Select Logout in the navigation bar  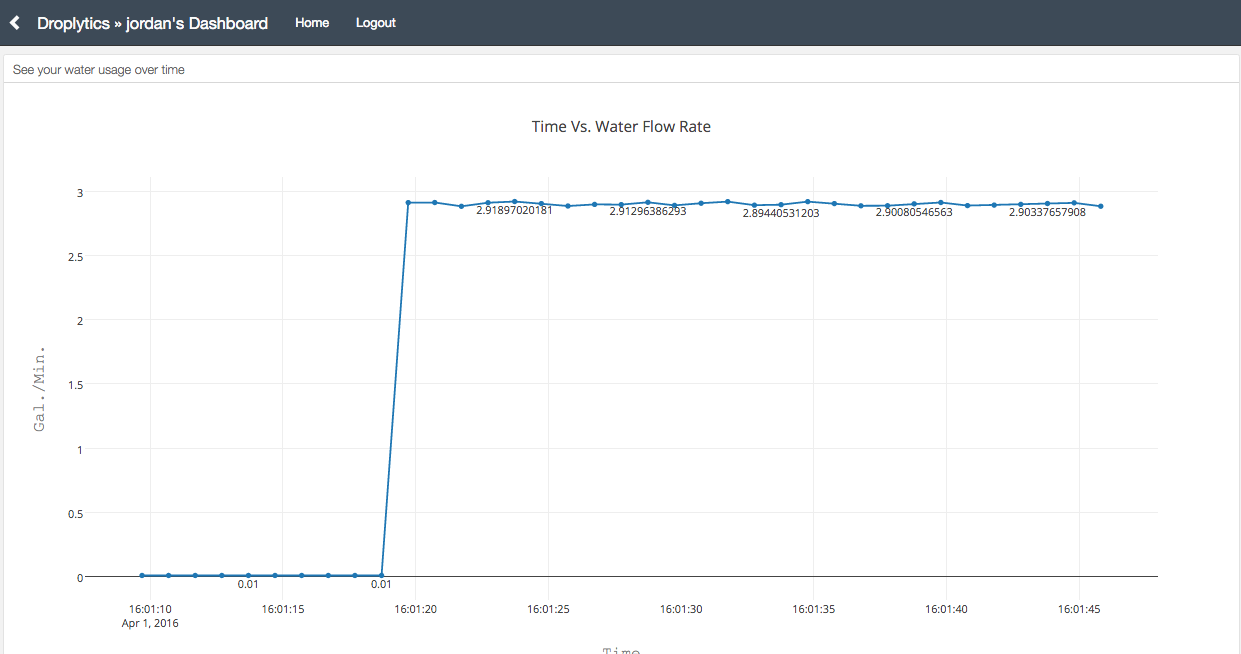point(376,23)
